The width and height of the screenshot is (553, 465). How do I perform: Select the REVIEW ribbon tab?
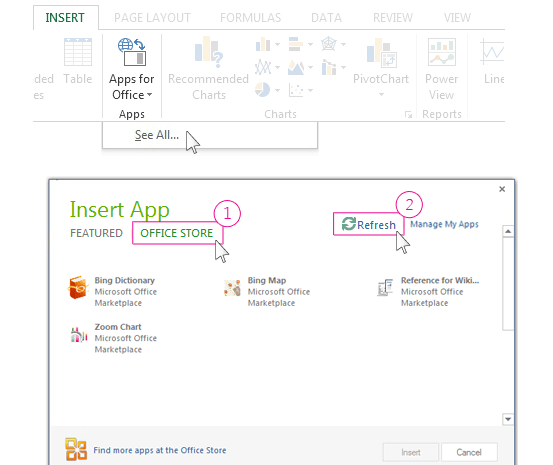pos(393,18)
